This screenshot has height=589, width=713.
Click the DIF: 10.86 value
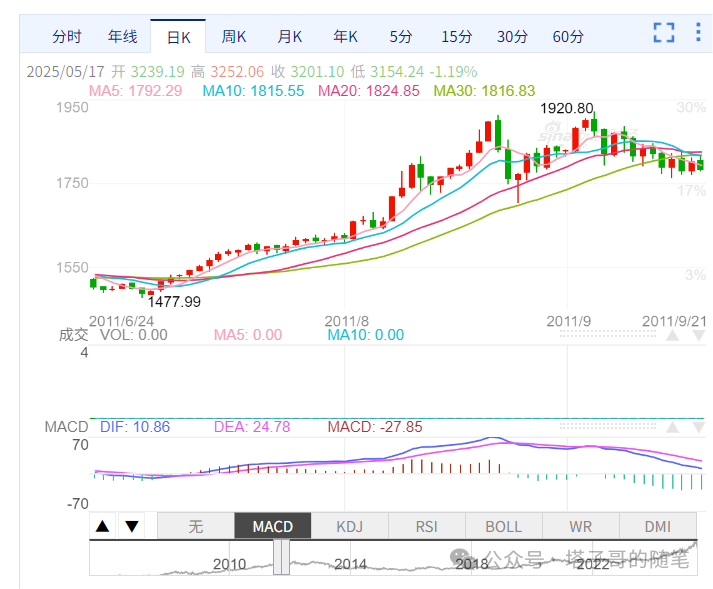135,427
